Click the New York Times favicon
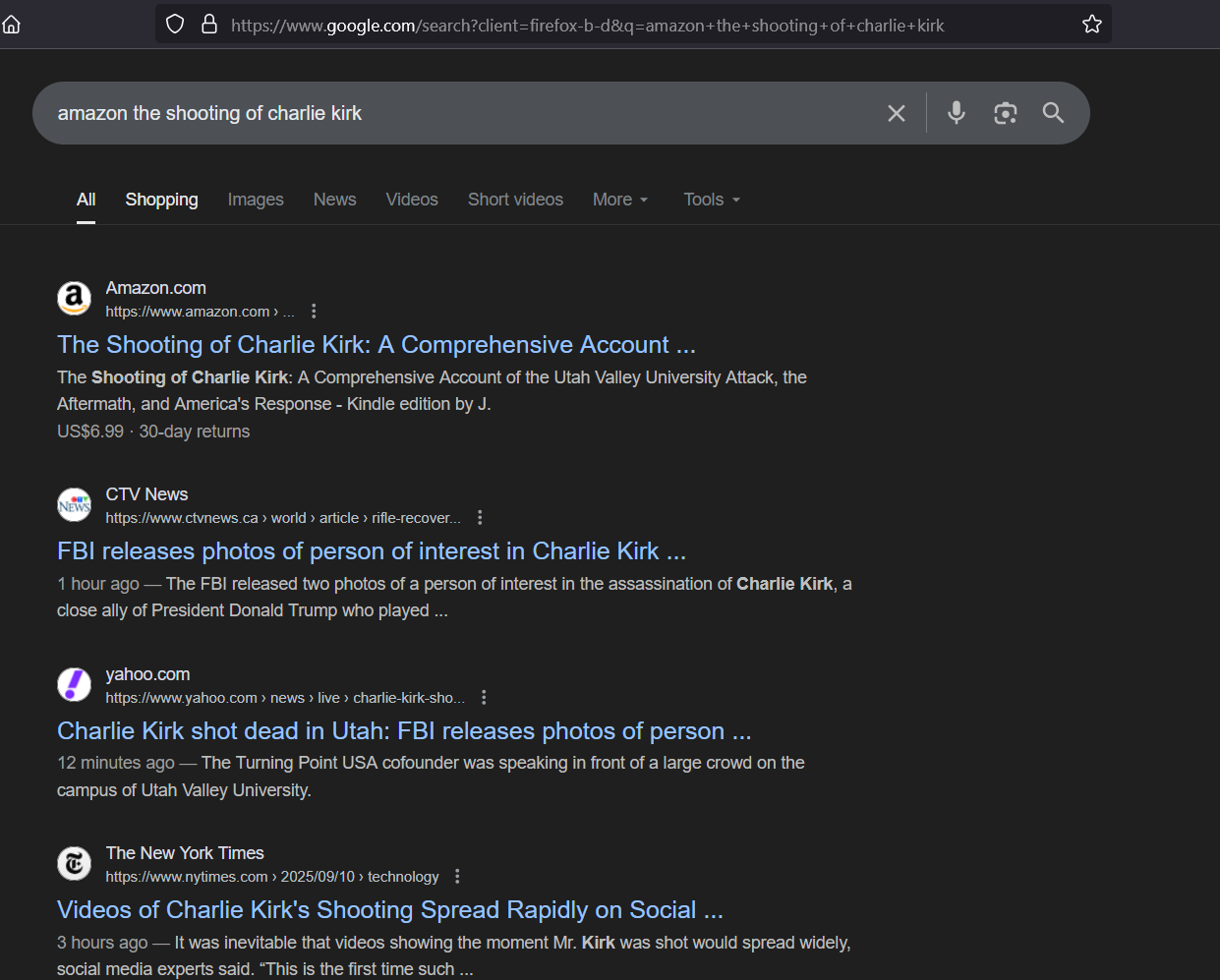Screen dimensions: 1220x980 [x=74, y=863]
